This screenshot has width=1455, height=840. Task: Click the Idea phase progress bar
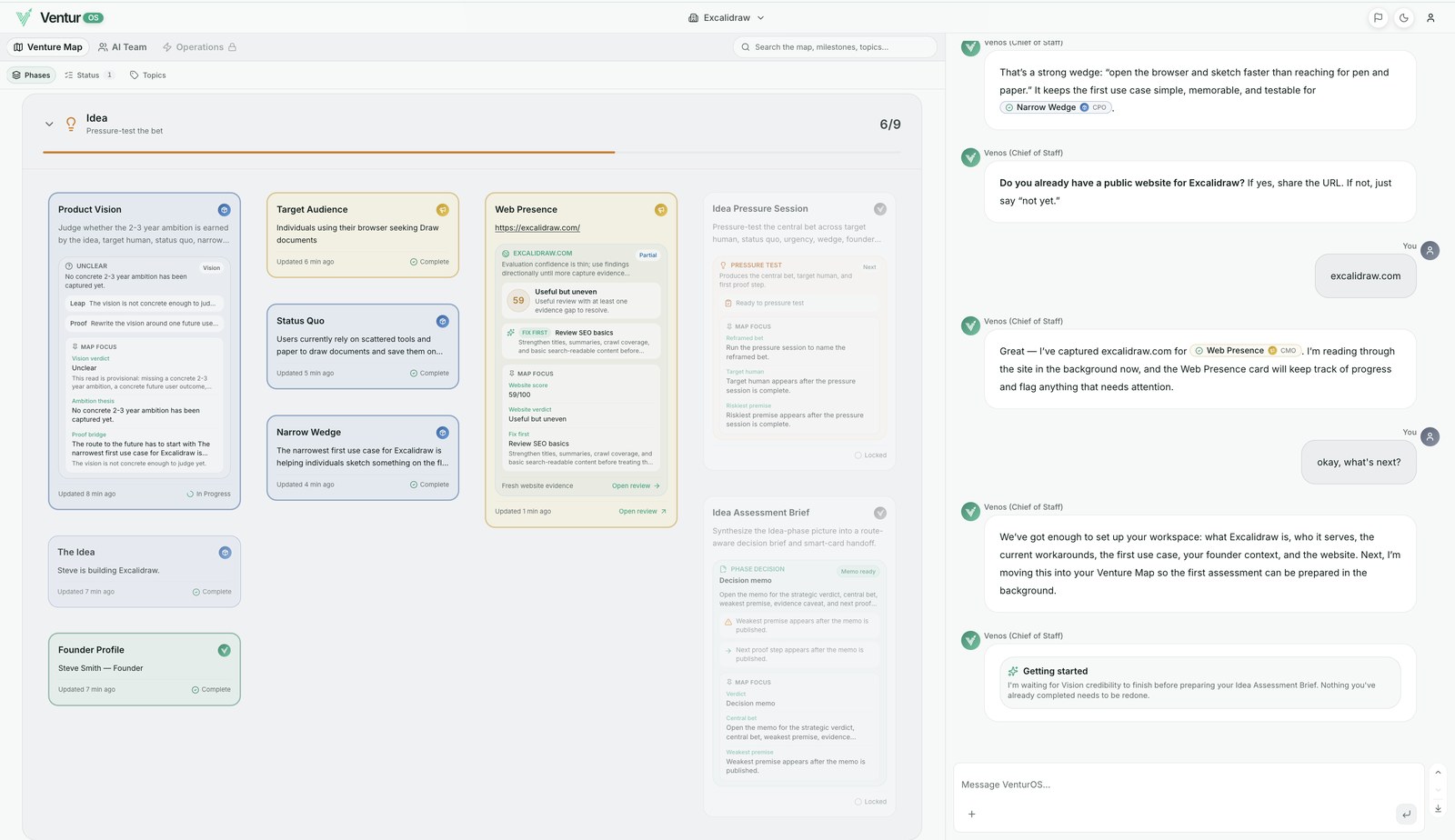coord(472,152)
